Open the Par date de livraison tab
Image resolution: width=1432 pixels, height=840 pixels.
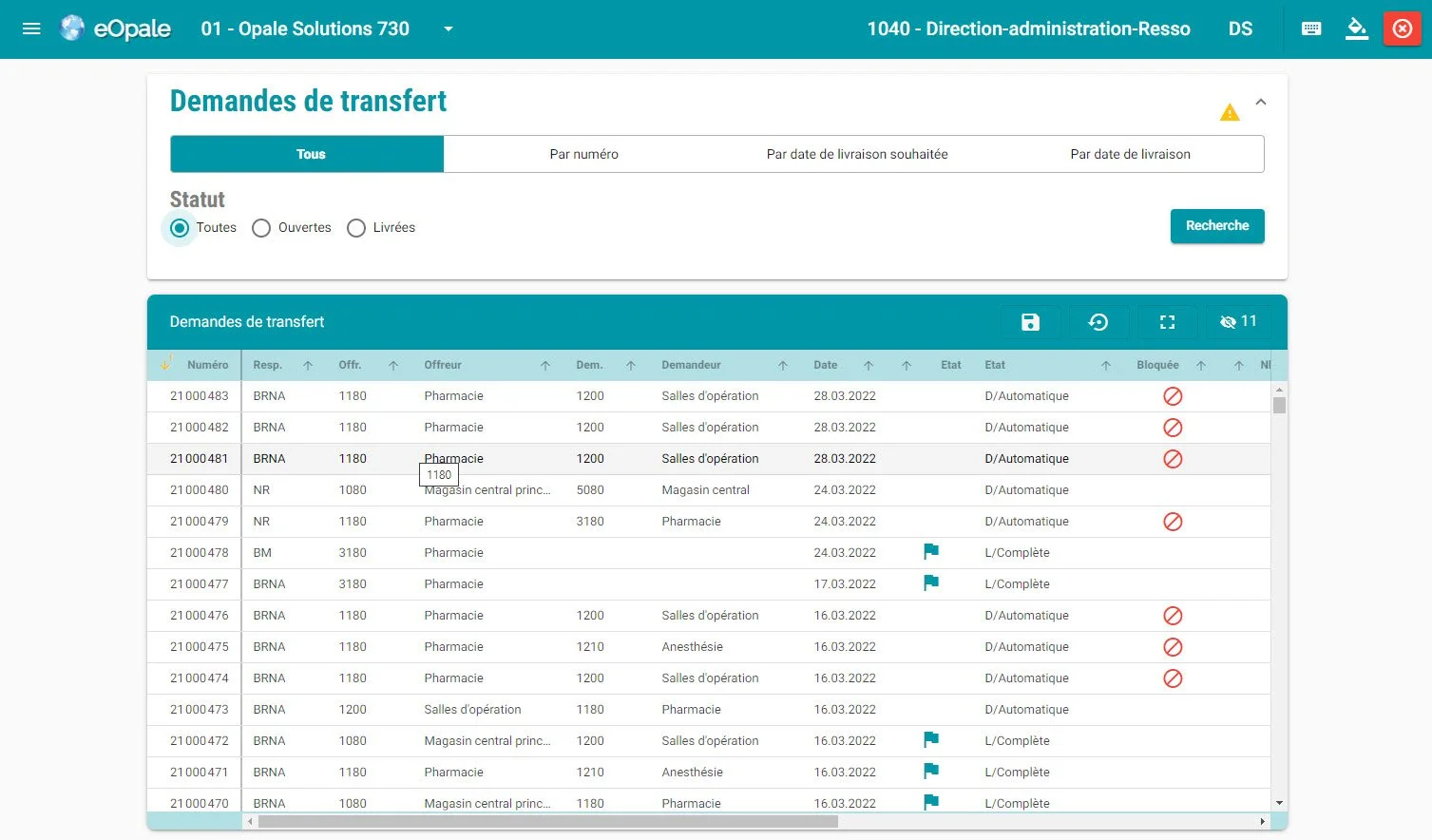(1130, 154)
